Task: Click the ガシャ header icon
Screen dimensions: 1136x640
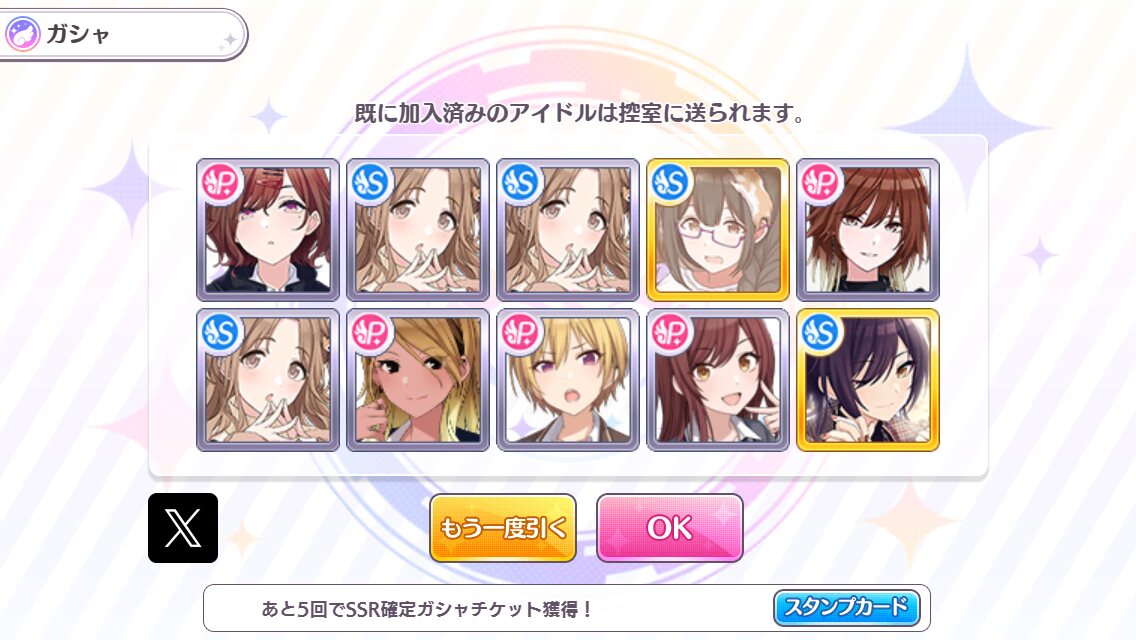Action: pos(22,34)
